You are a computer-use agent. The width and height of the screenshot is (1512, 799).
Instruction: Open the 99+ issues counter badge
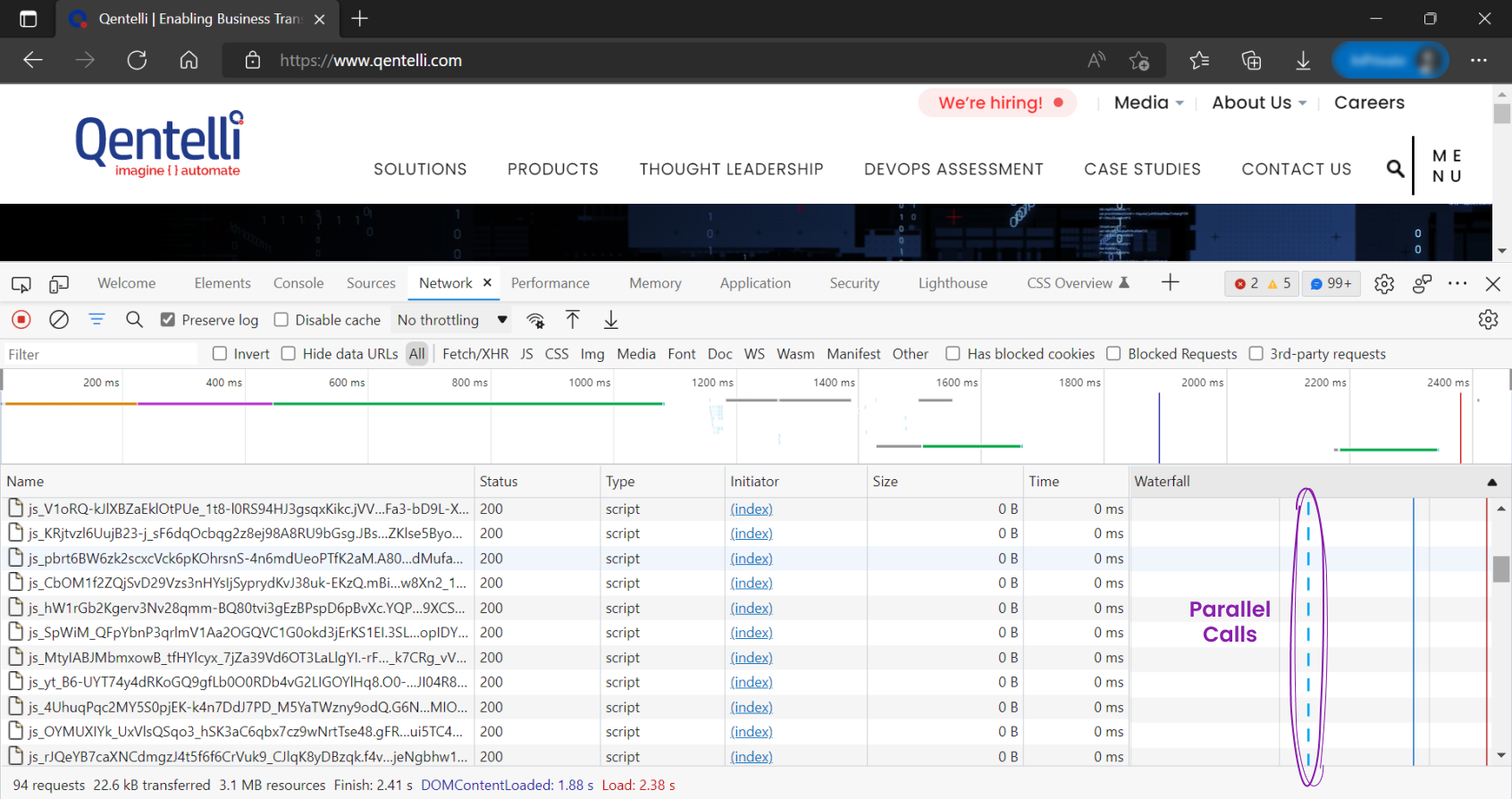point(1331,283)
